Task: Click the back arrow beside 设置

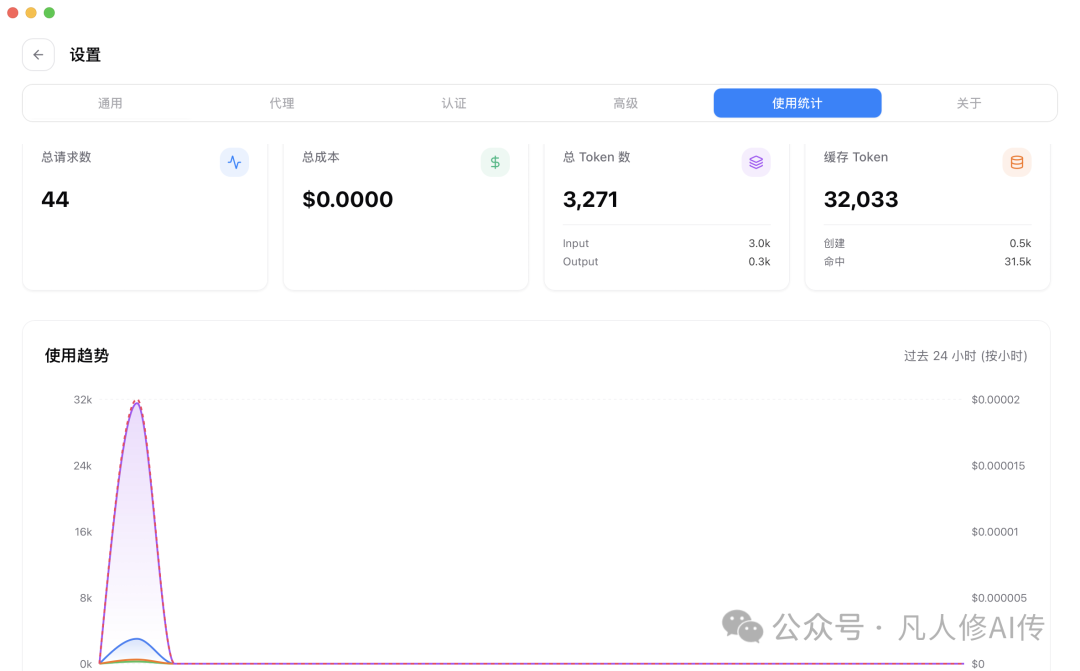Action: pos(38,54)
